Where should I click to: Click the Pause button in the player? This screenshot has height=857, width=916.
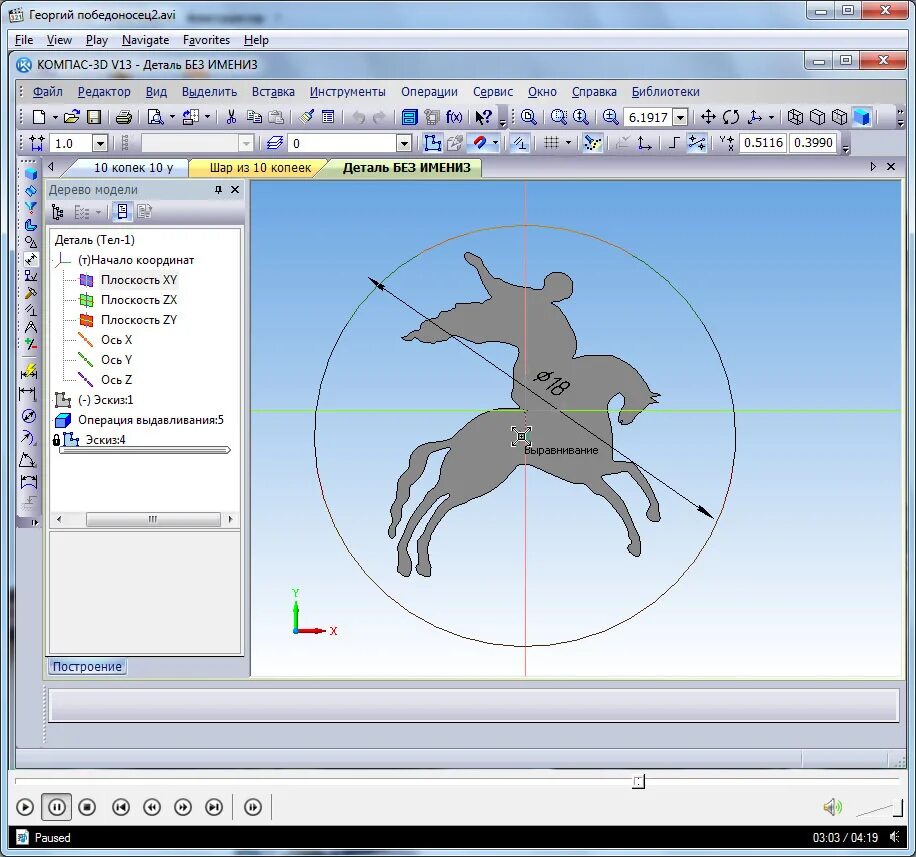click(57, 807)
